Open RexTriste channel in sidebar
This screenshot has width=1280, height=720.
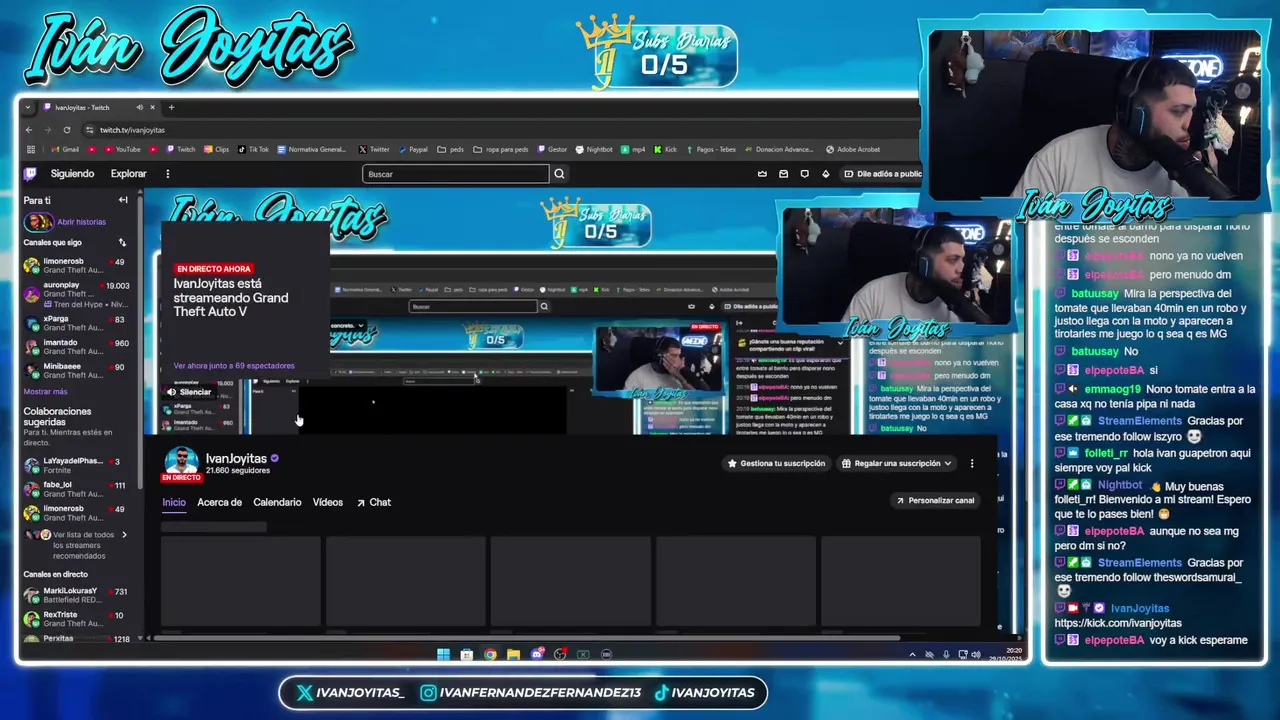click(x=77, y=619)
